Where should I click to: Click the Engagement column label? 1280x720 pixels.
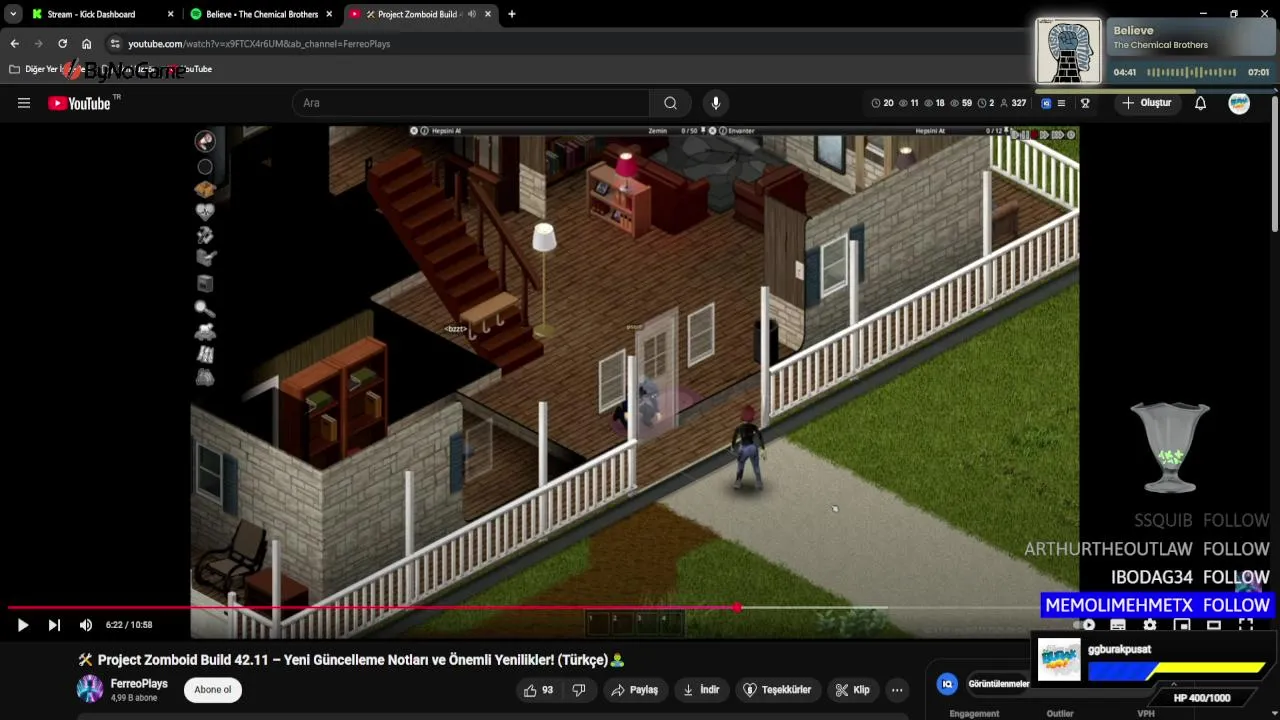974,714
